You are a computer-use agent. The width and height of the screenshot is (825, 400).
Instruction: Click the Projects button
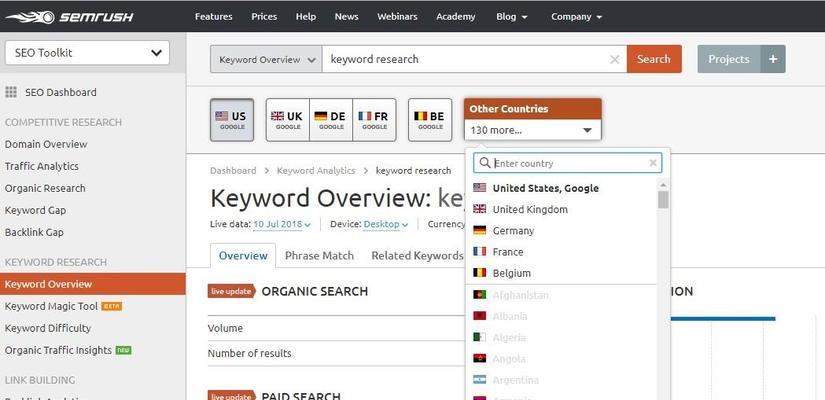point(729,59)
